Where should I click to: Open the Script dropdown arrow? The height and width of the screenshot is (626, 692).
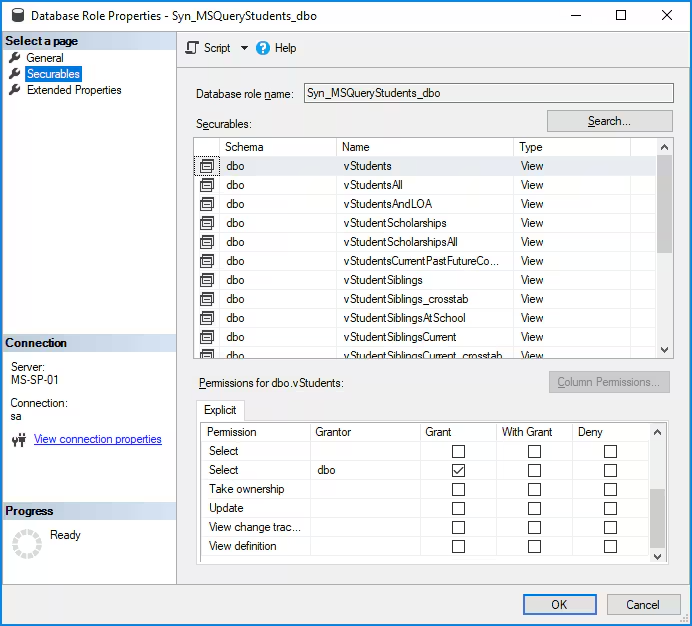(245, 48)
